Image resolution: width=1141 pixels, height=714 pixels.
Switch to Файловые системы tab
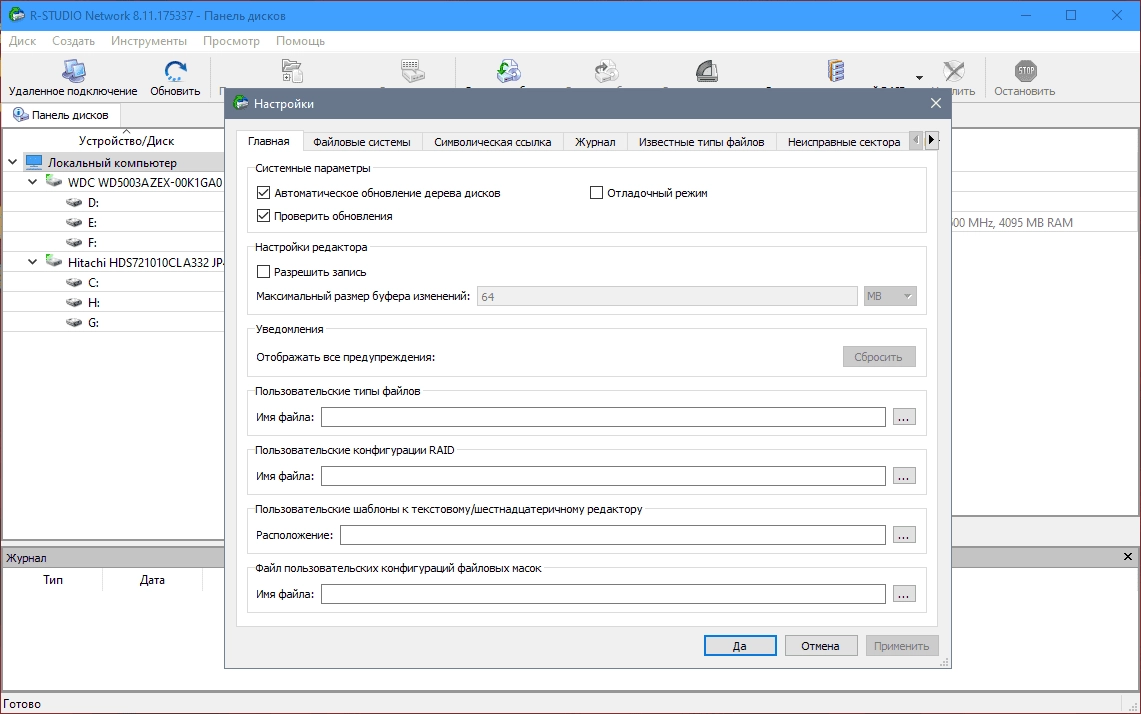362,142
